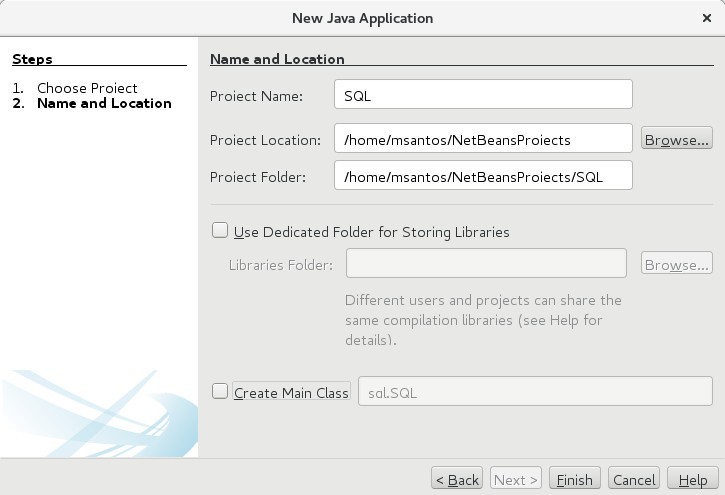Enable Use Dedicated Folder checkbox

pyautogui.click(x=220, y=231)
